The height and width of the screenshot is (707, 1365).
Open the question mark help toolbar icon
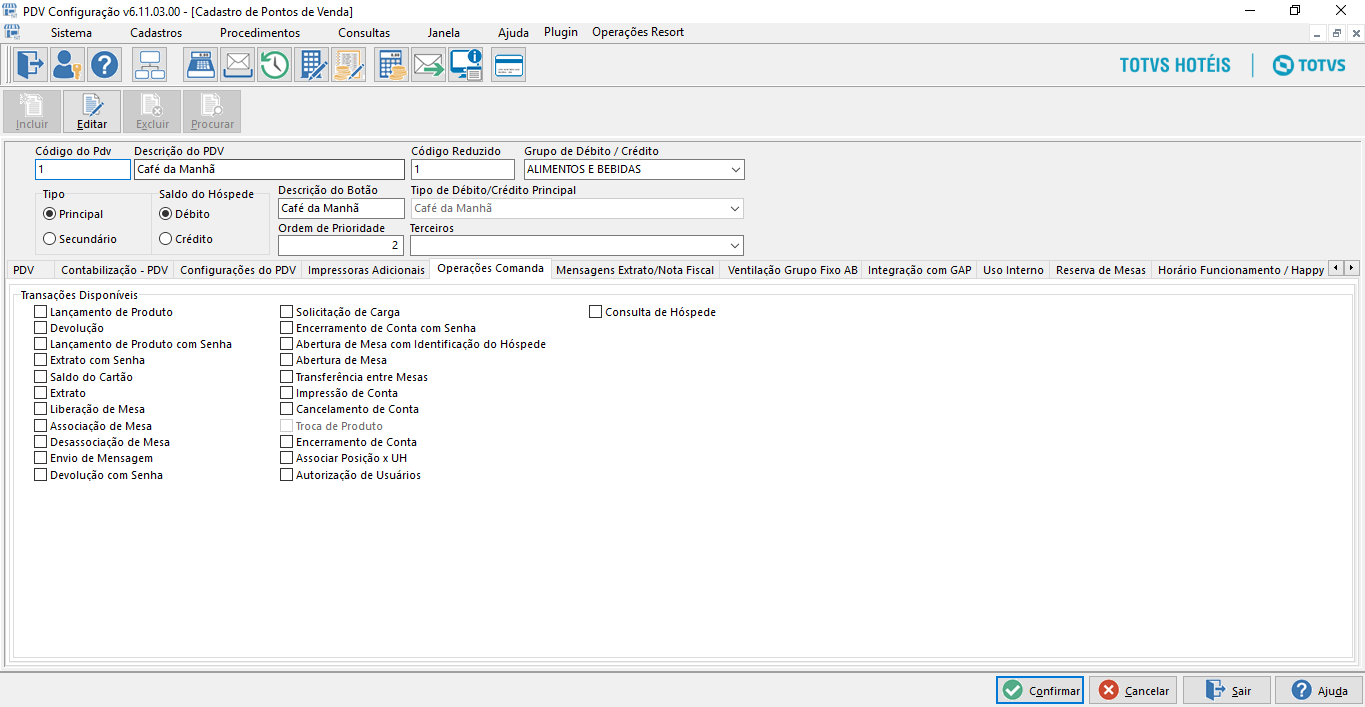click(x=104, y=65)
